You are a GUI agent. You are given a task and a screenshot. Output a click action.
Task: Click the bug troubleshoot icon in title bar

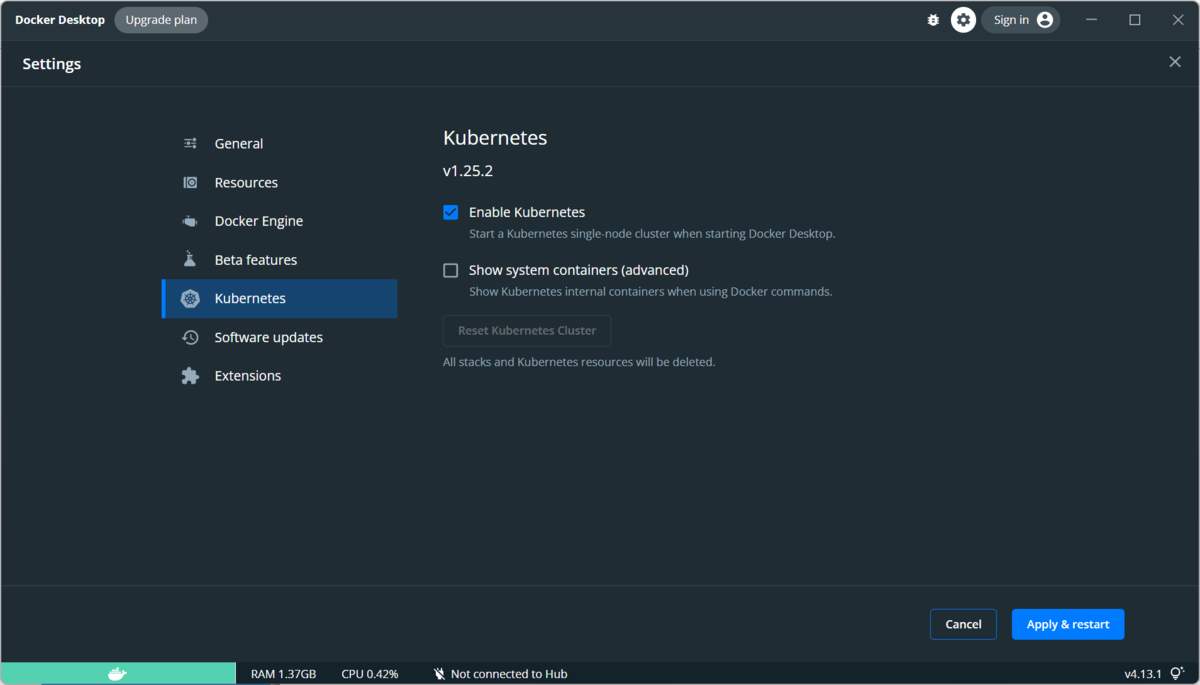click(x=933, y=20)
